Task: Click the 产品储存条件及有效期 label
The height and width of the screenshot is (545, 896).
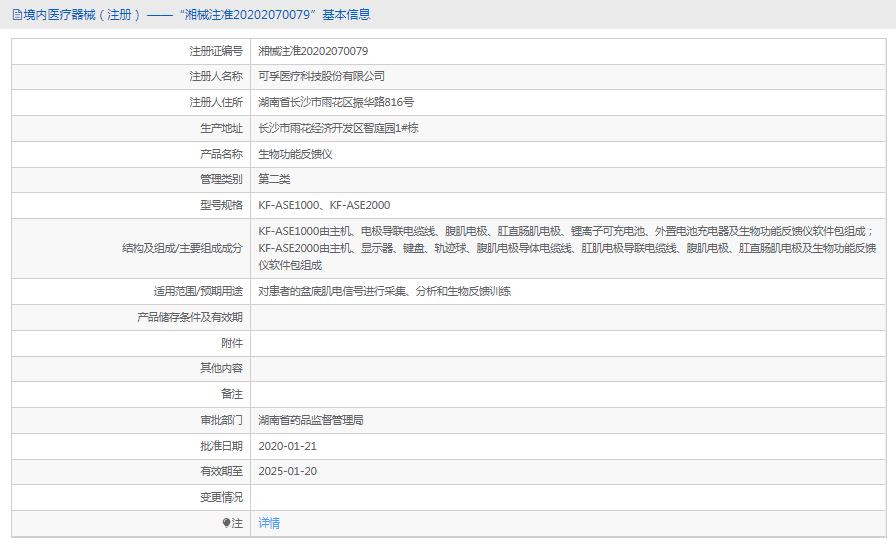Action: pos(190,317)
